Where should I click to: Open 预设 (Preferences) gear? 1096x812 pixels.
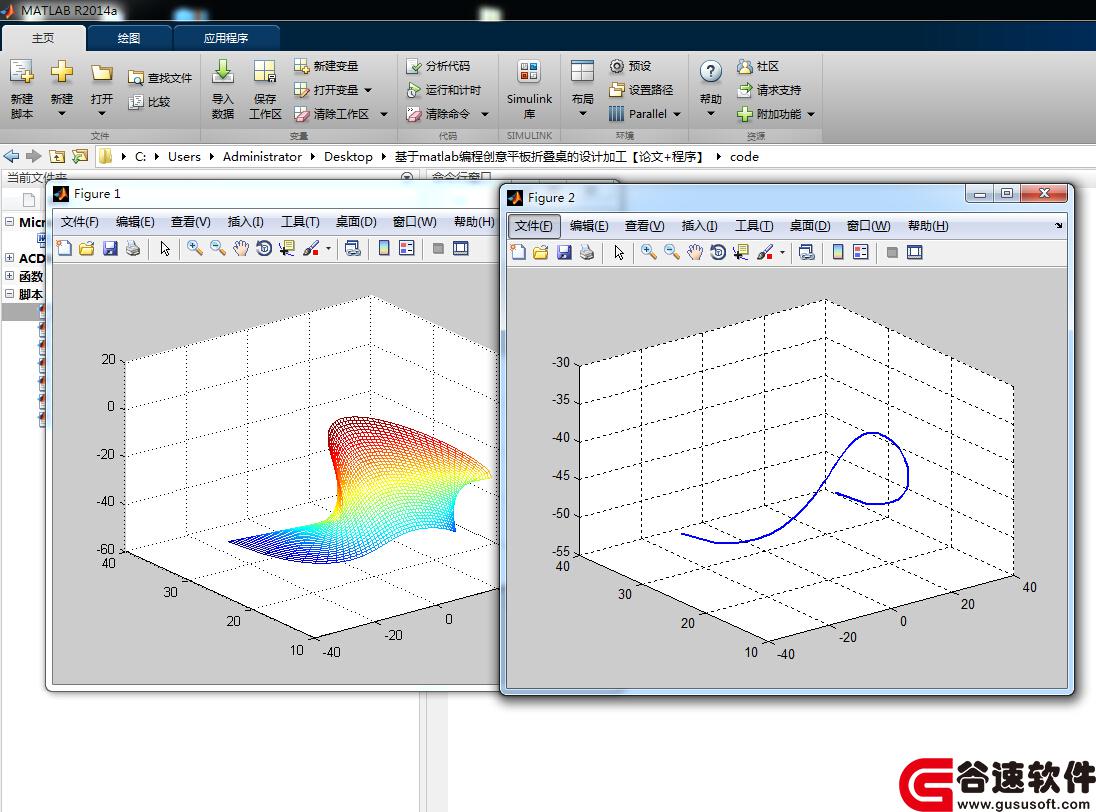616,66
